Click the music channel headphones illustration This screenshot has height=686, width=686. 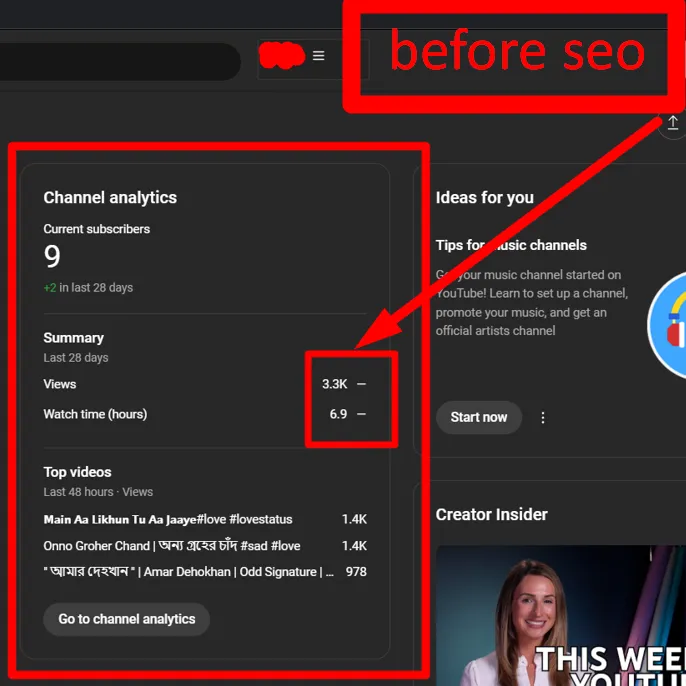[667, 325]
